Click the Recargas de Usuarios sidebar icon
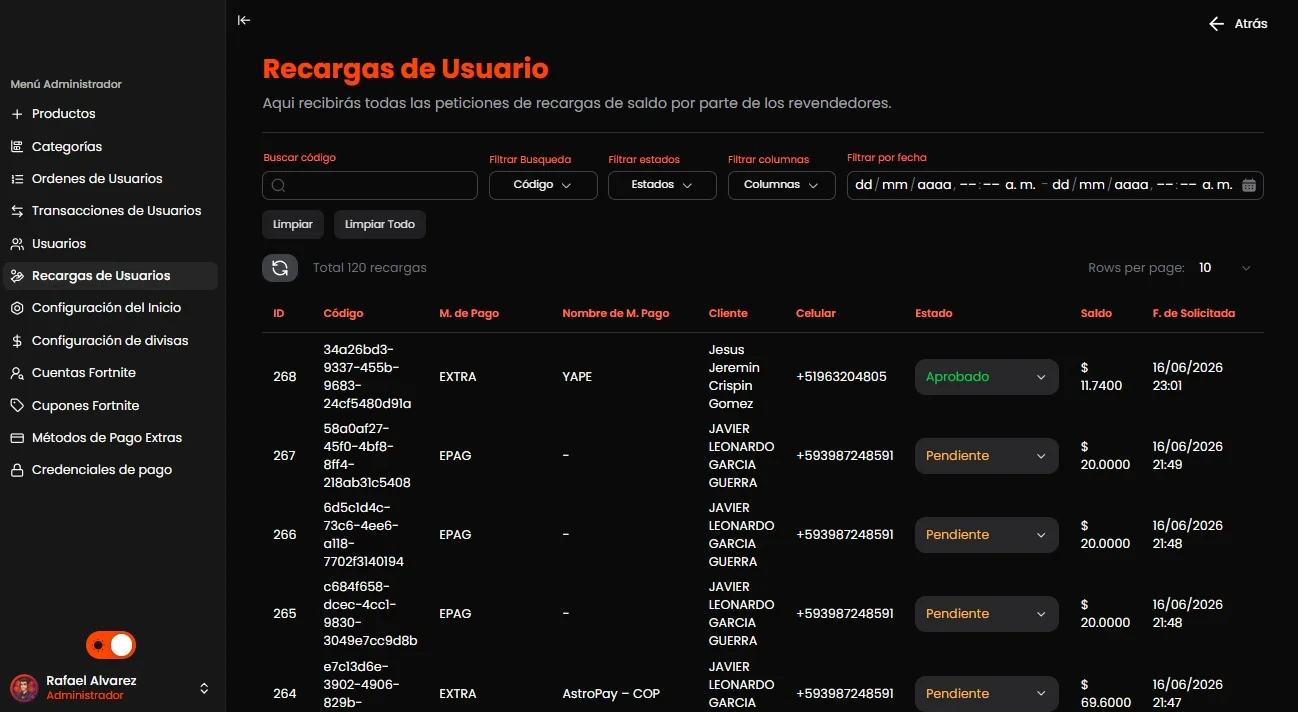1298x712 pixels. tap(17, 276)
